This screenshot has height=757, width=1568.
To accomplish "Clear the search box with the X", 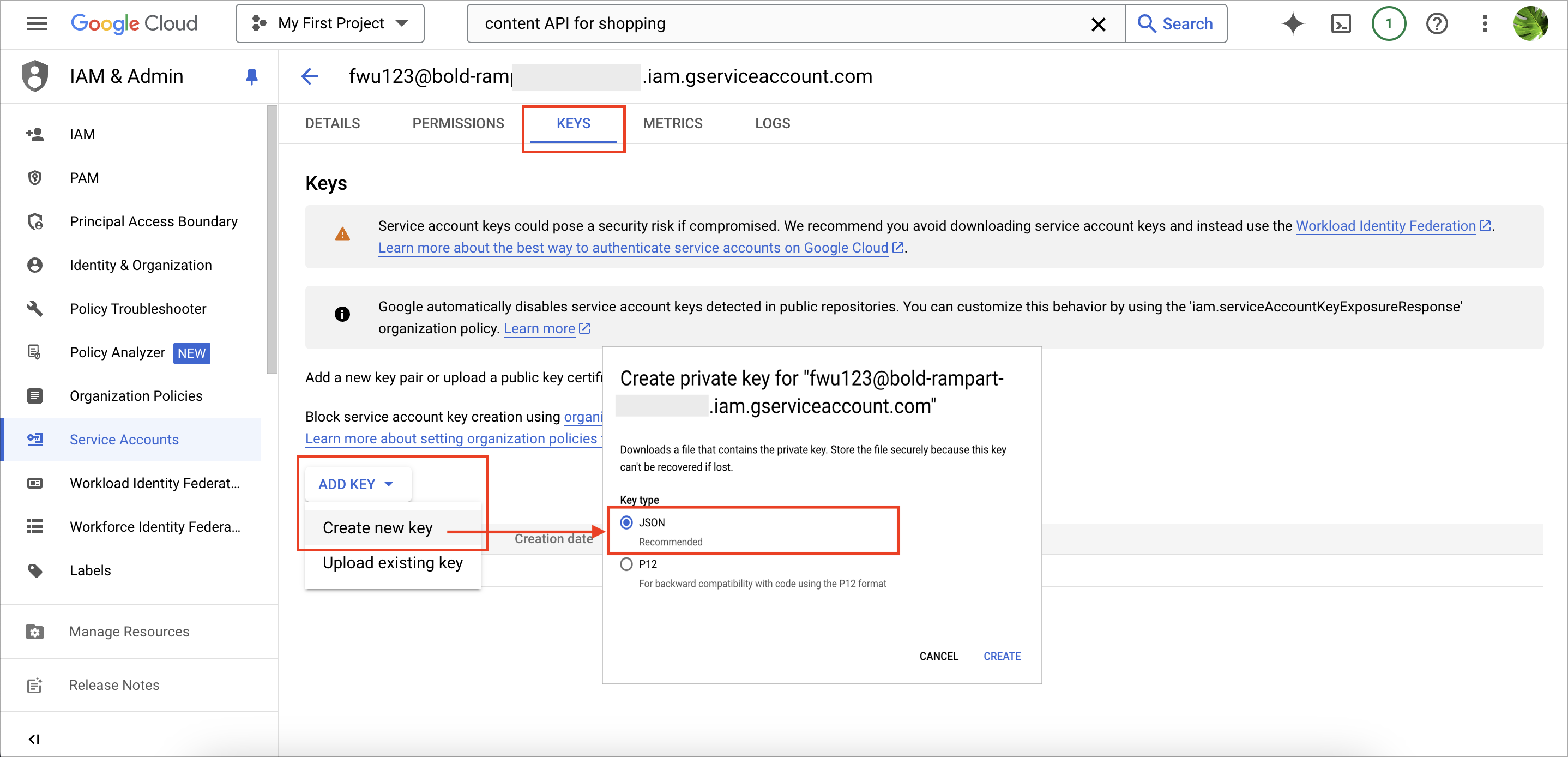I will tap(1098, 24).
